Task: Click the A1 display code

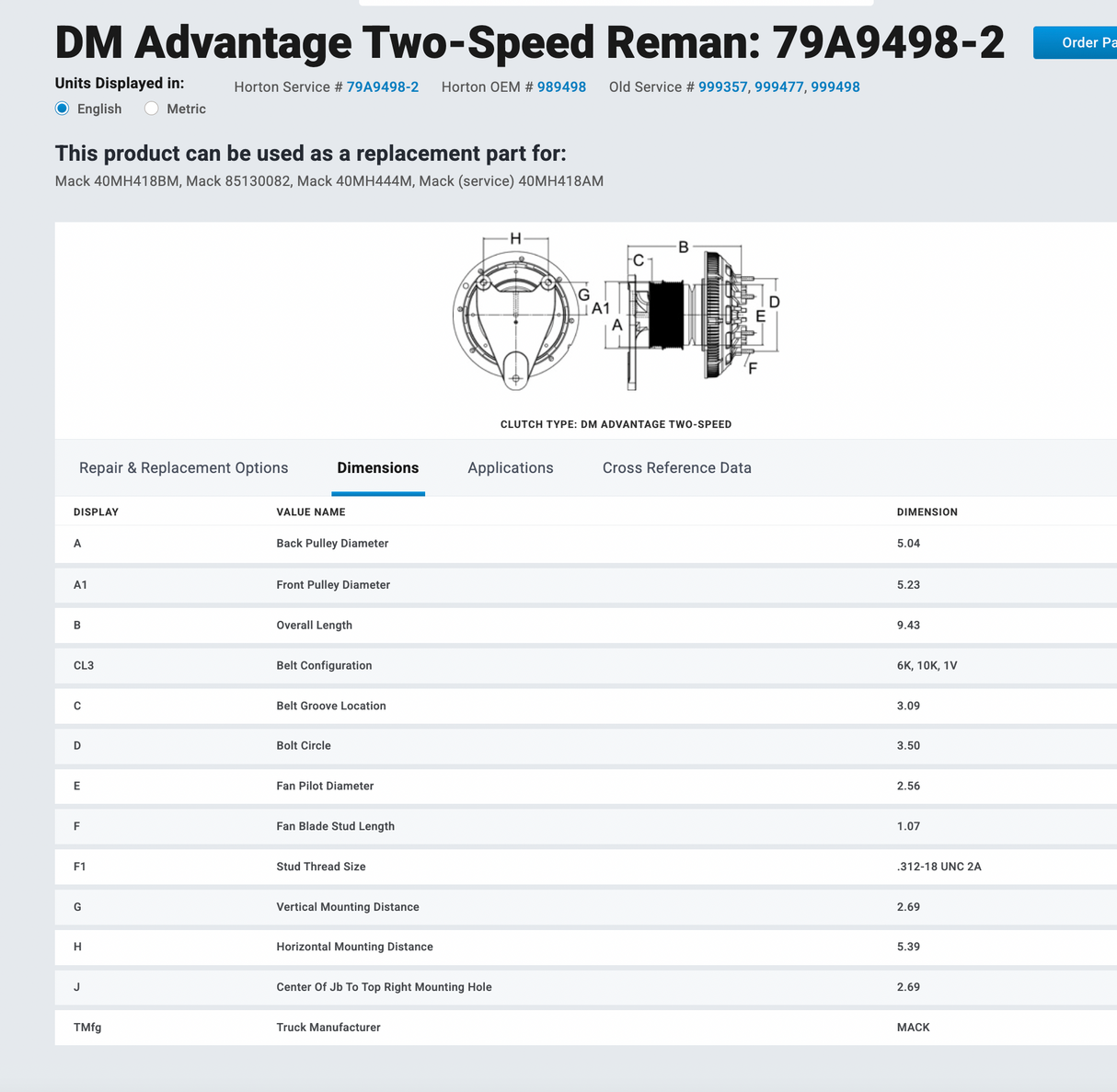Action: pos(80,585)
